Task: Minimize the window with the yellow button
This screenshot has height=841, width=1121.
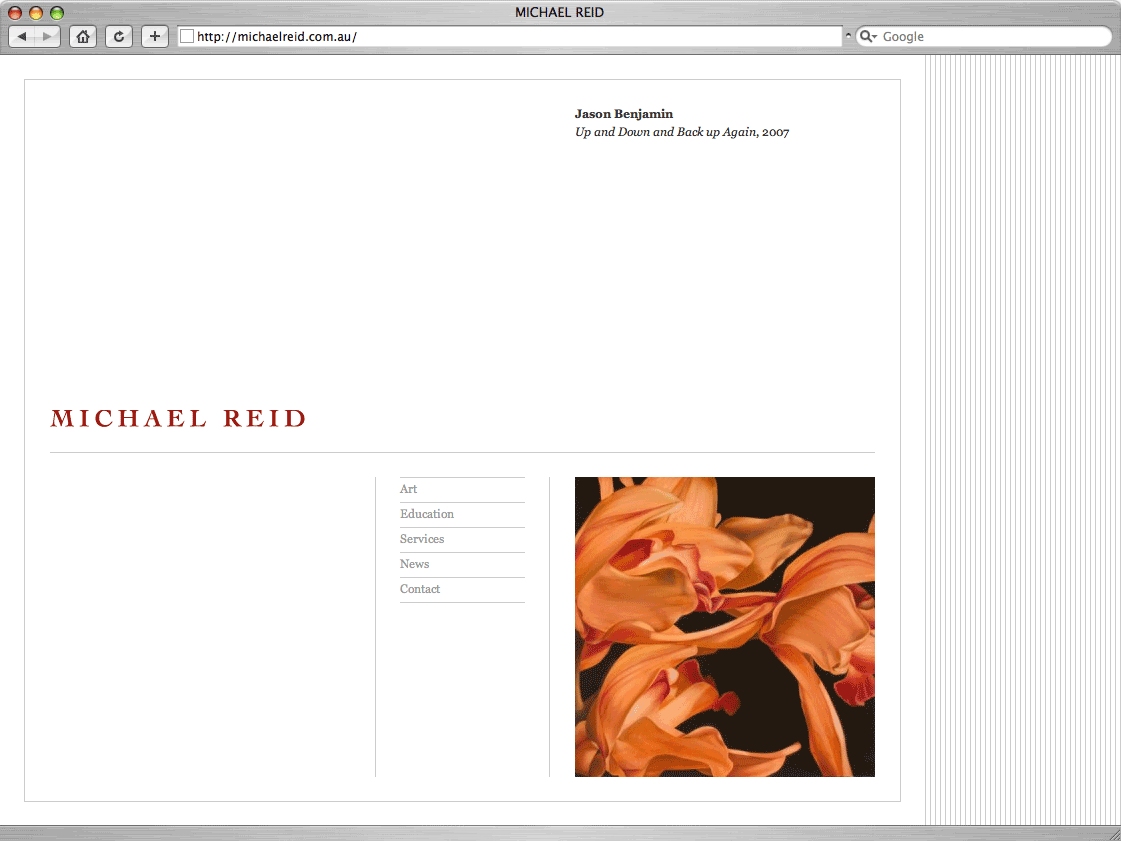Action: coord(36,12)
